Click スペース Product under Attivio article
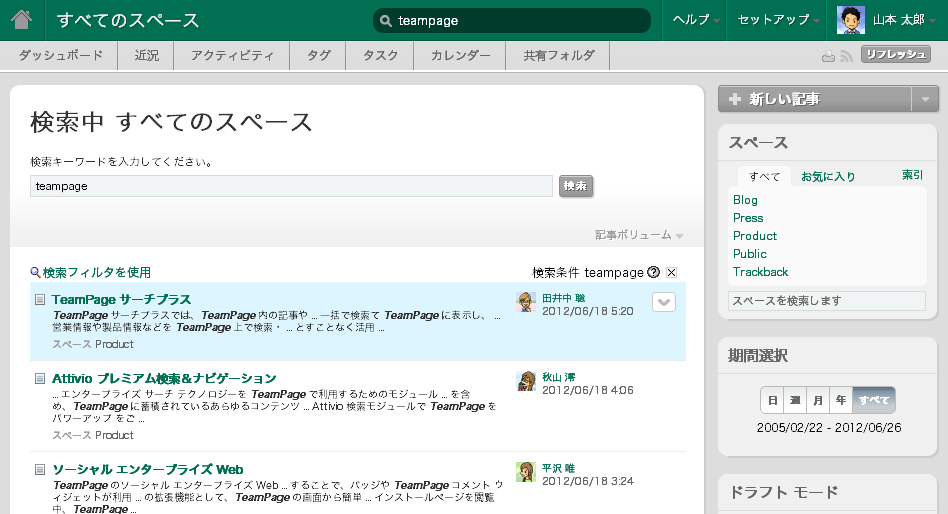Image resolution: width=948 pixels, height=514 pixels. pyautogui.click(x=93, y=435)
